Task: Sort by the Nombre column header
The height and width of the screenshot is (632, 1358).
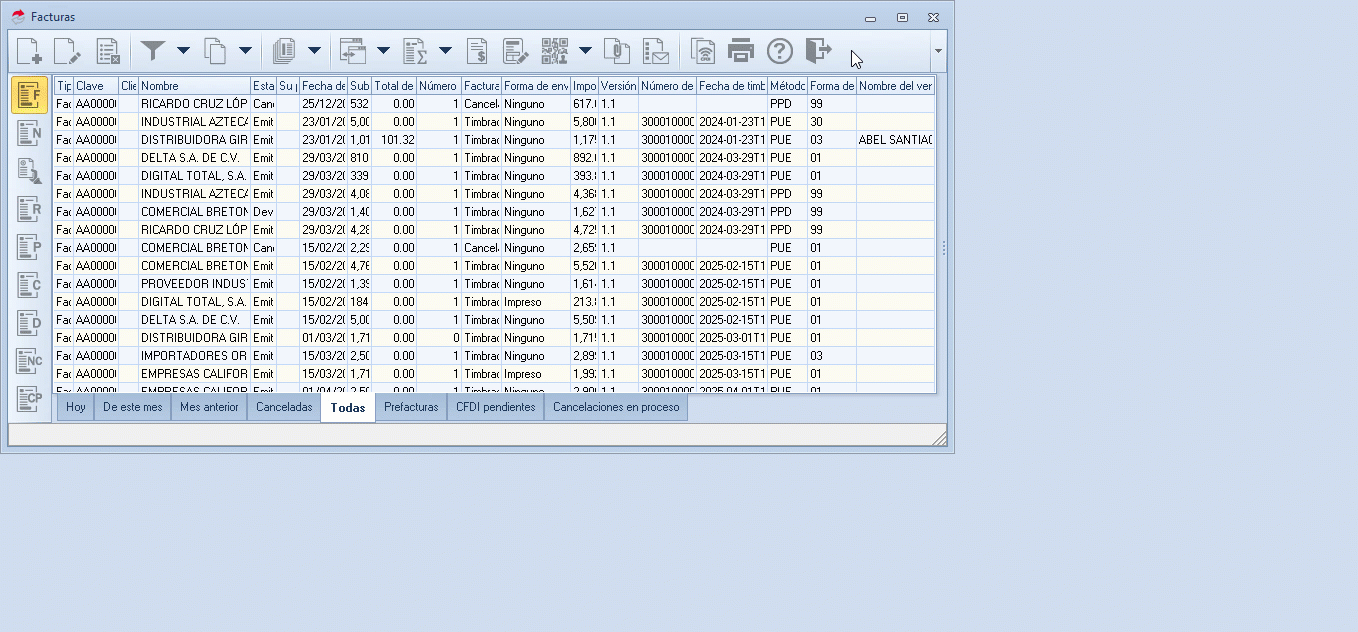Action: (194, 86)
